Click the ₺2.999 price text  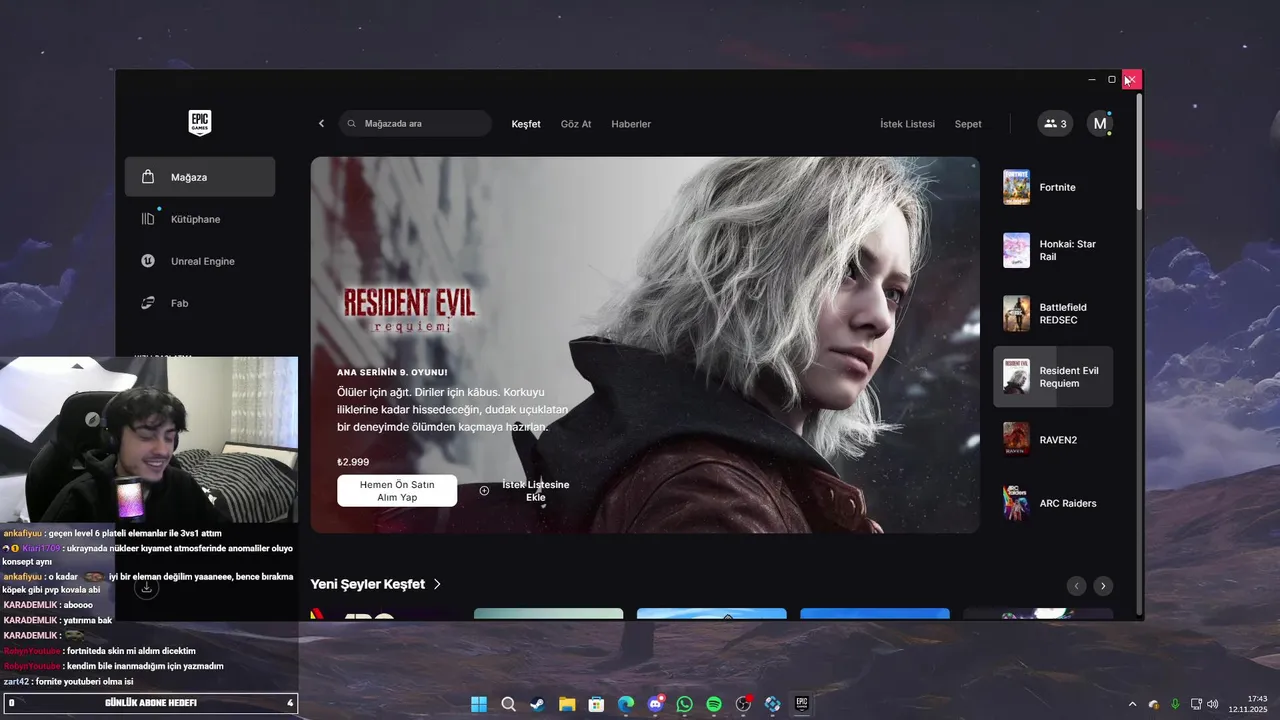[353, 462]
